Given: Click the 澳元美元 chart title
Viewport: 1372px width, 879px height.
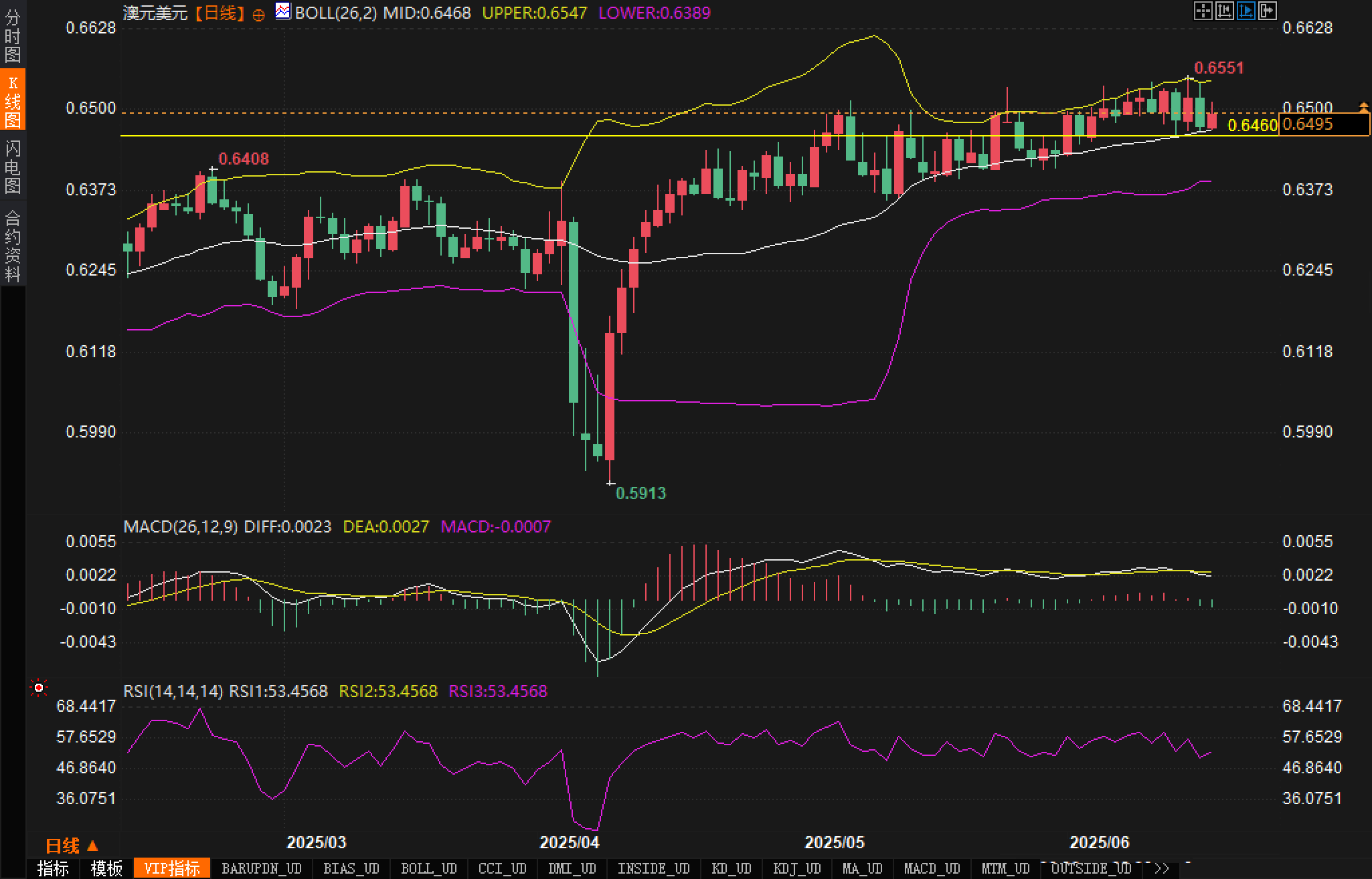Looking at the screenshot, I should (155, 13).
